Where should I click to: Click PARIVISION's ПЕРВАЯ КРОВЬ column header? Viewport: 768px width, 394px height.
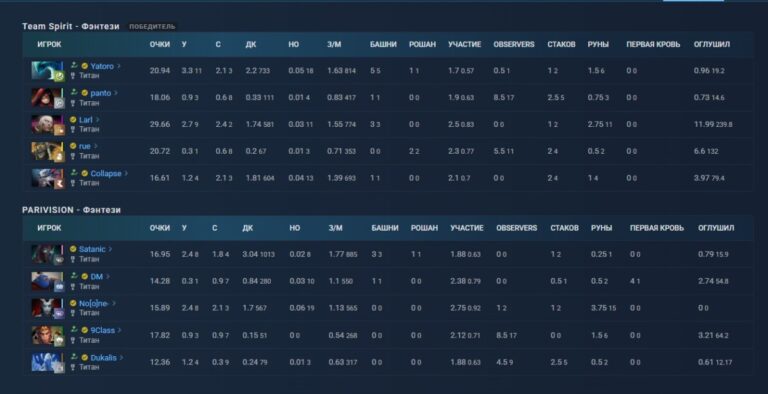pos(657,228)
